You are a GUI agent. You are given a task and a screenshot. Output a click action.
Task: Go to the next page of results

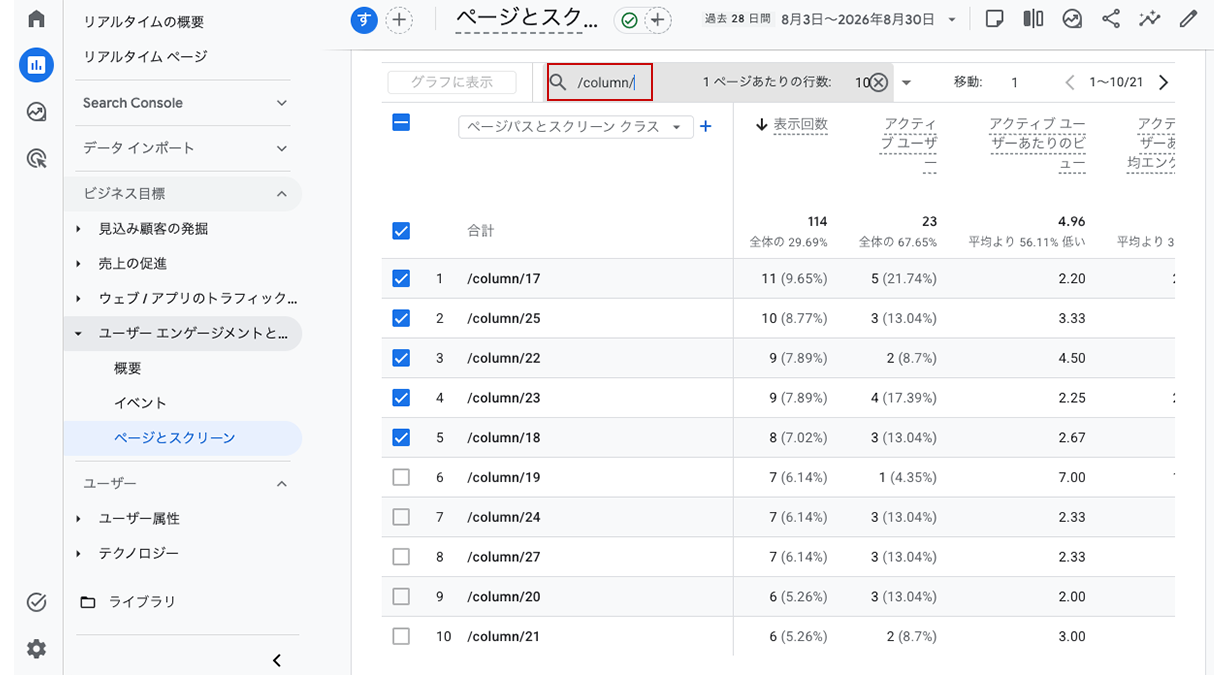(x=1163, y=83)
